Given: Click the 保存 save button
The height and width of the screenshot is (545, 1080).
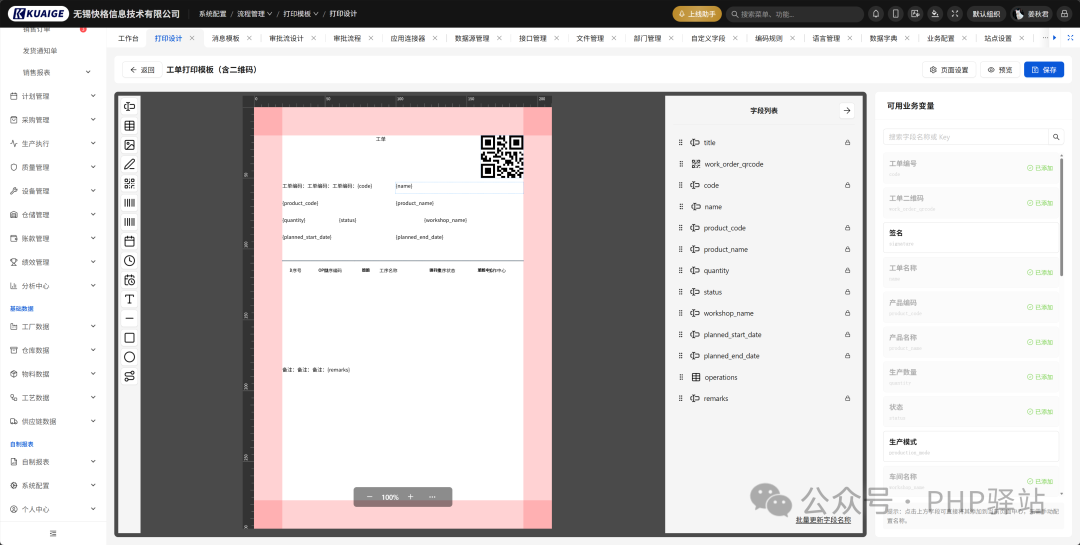Looking at the screenshot, I should pos(1043,70).
